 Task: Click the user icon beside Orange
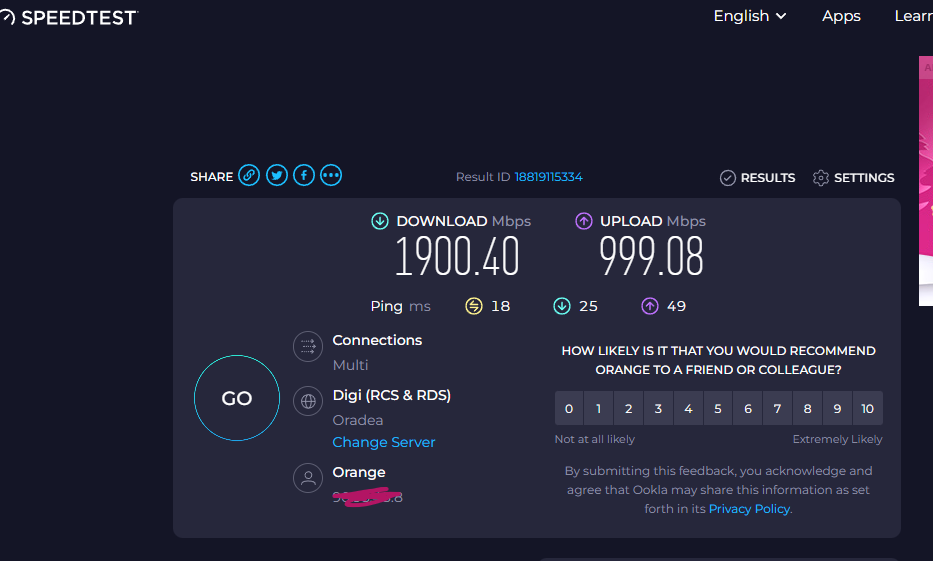coord(308,478)
